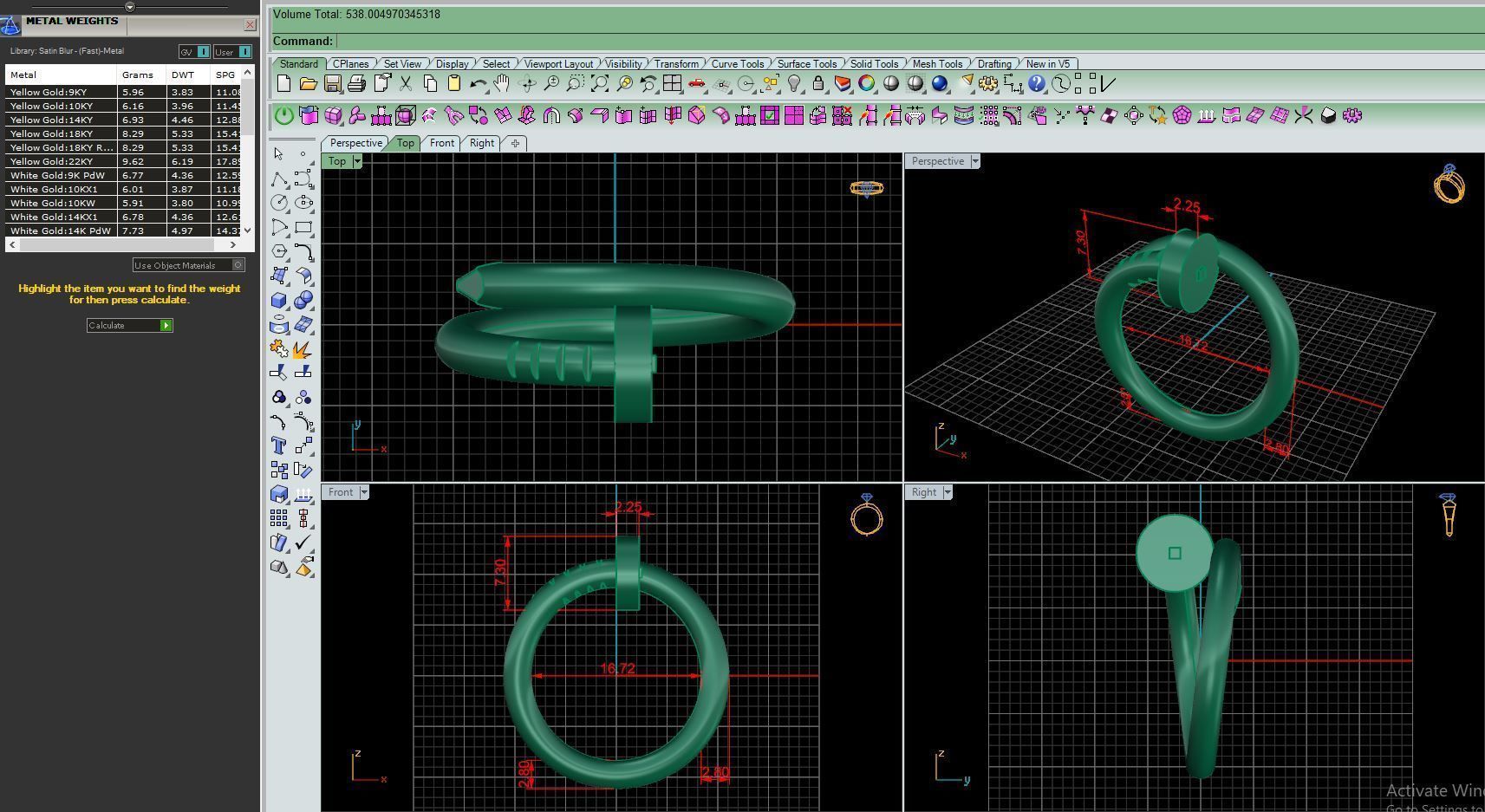Select the Yellow Gold:14KY row
The height and width of the screenshot is (812, 1485).
click(x=123, y=120)
